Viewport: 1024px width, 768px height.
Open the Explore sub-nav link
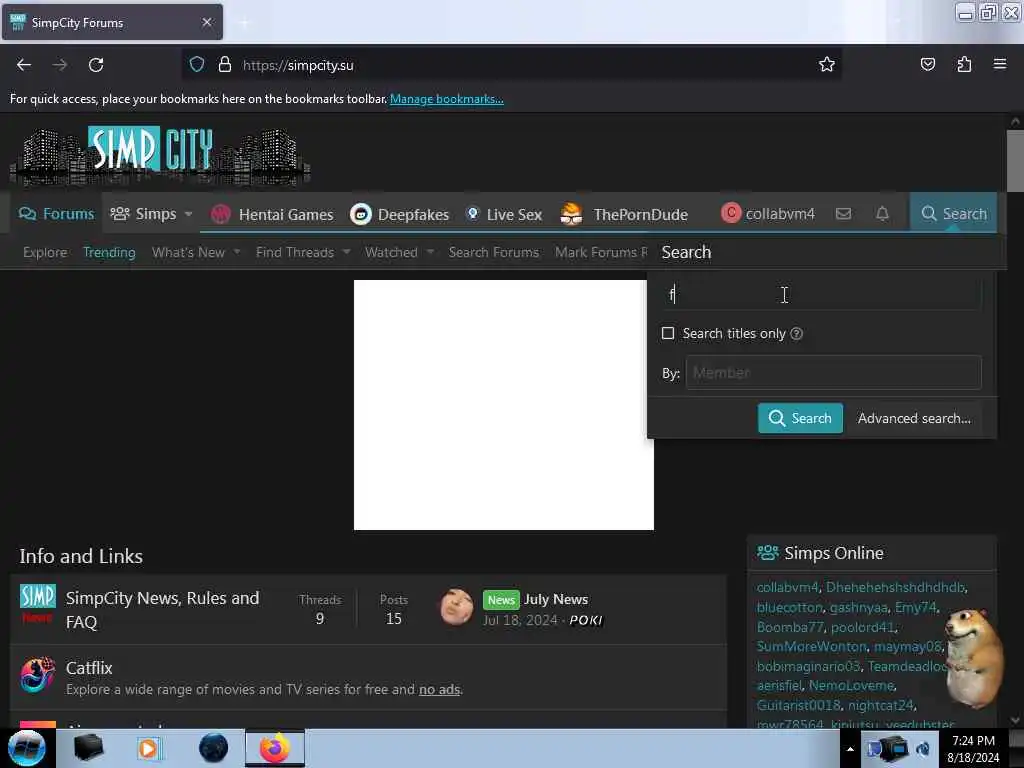45,252
